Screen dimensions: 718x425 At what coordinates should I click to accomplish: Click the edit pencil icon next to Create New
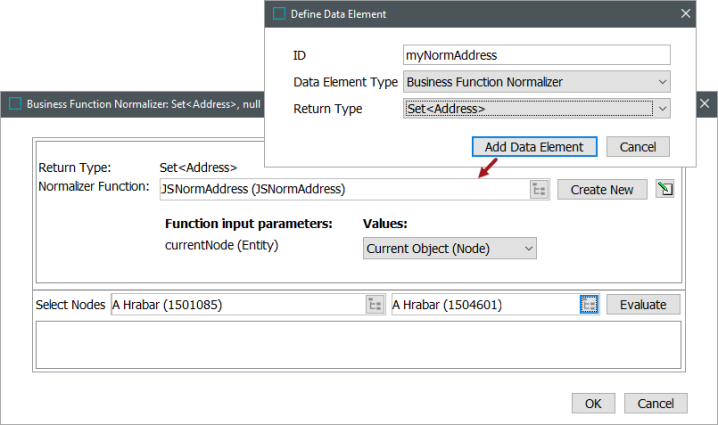click(665, 189)
